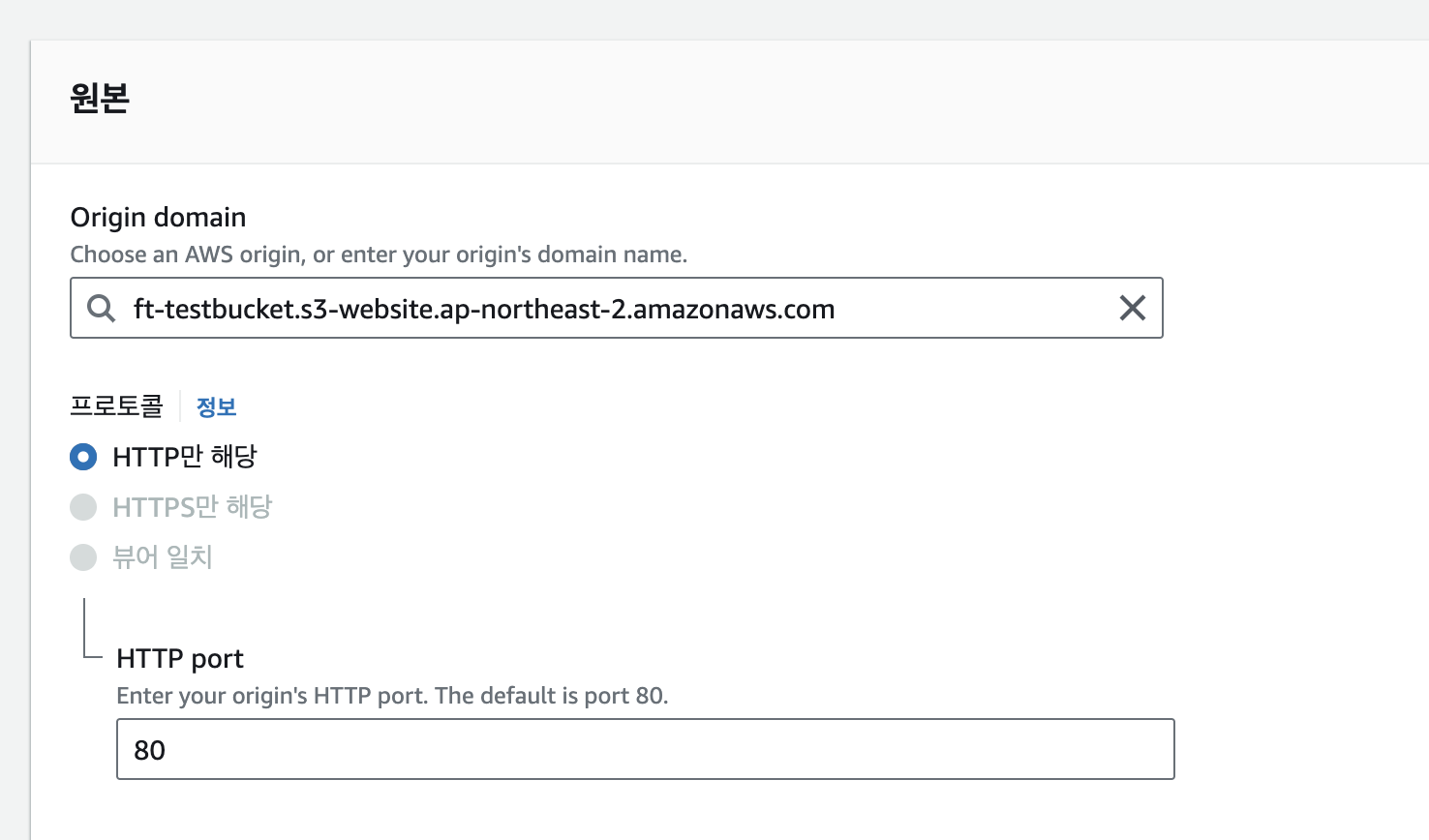Screen dimensions: 1429x840
Task: Click the magnifier icon in Origin domain field
Action: click(102, 309)
